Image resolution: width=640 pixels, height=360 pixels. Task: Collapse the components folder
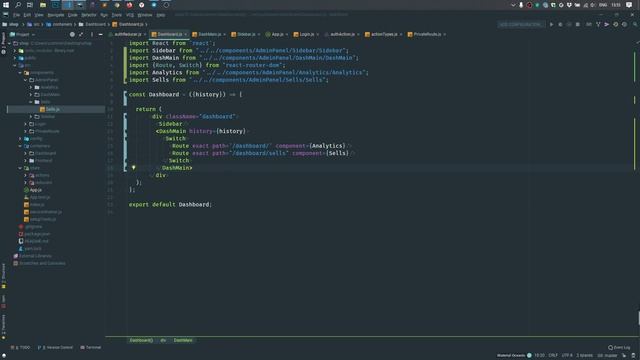pos(20,73)
